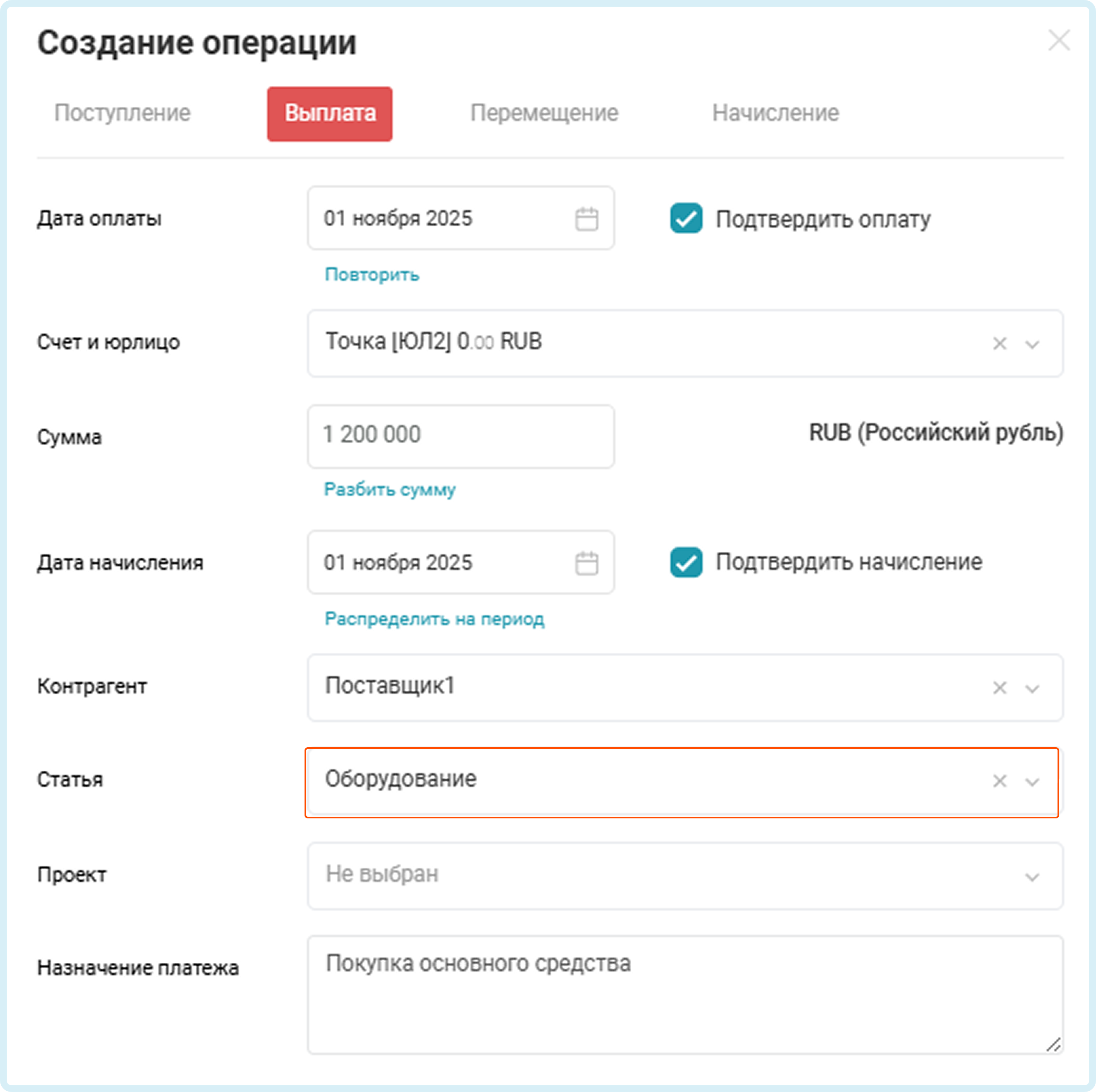Expand the Контрагент dropdown arrow

click(1032, 689)
